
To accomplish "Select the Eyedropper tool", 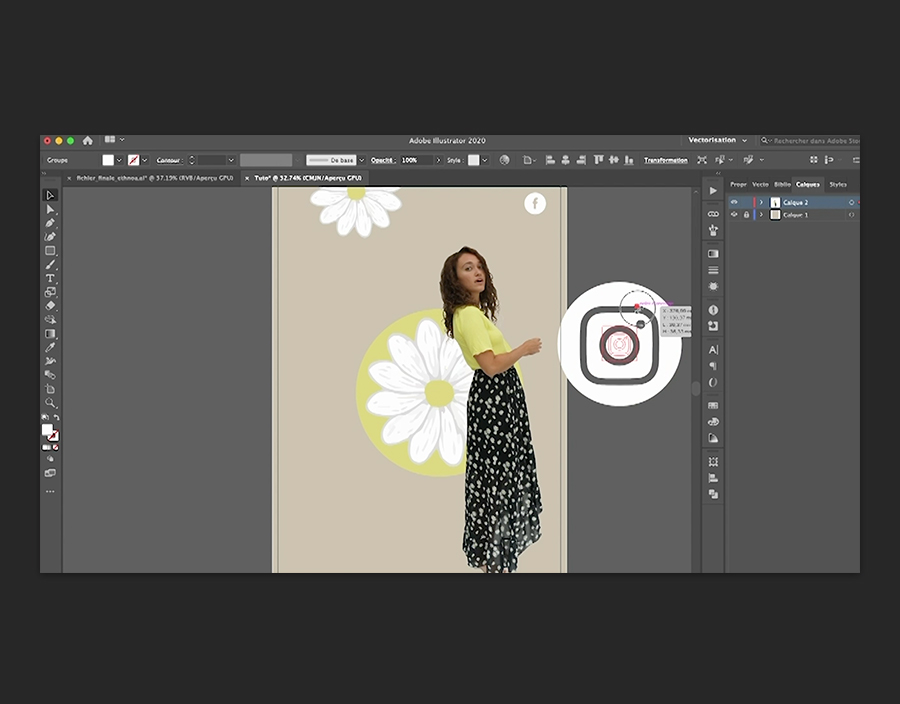I will [x=50, y=347].
